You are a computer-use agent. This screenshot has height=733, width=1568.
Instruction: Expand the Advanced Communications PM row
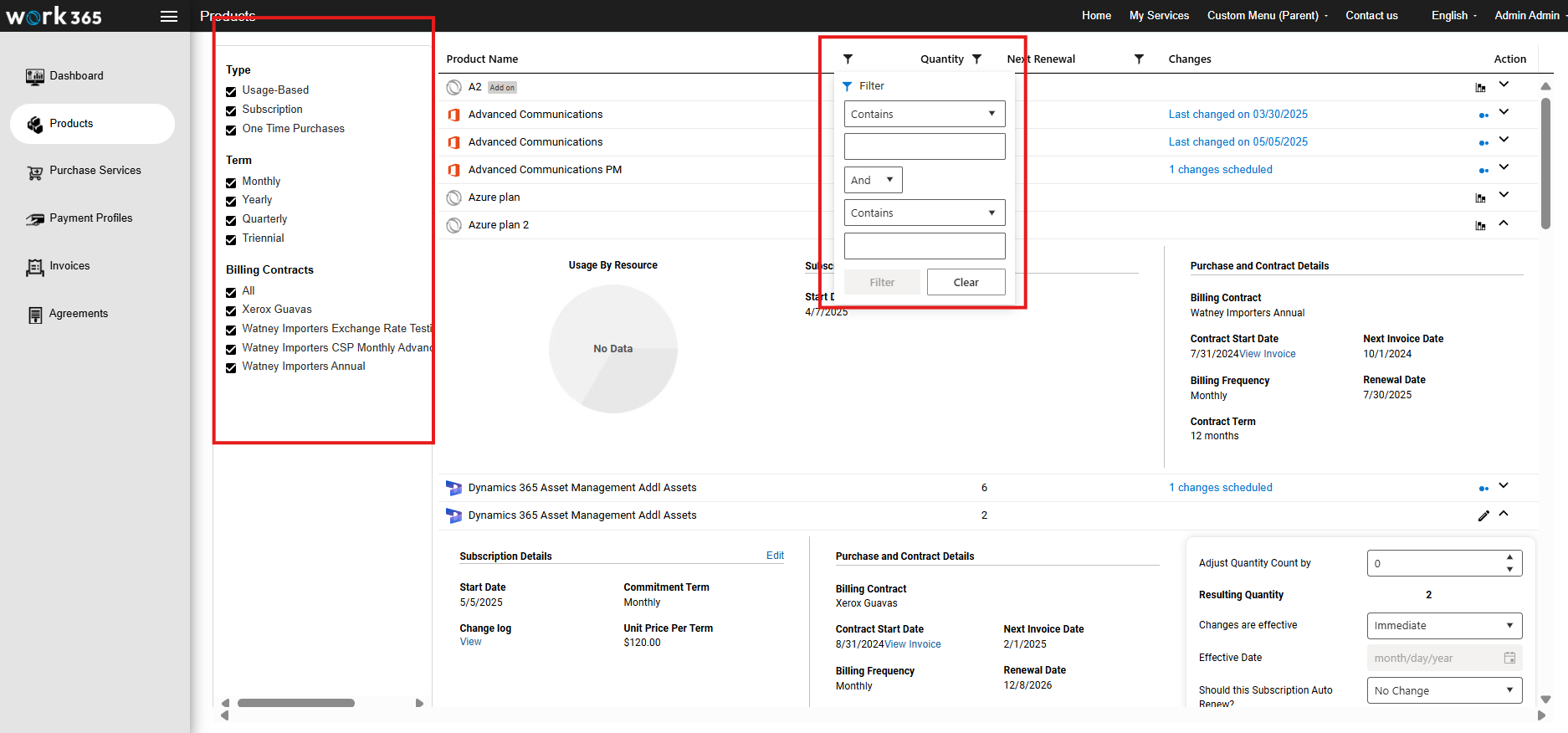point(1504,167)
